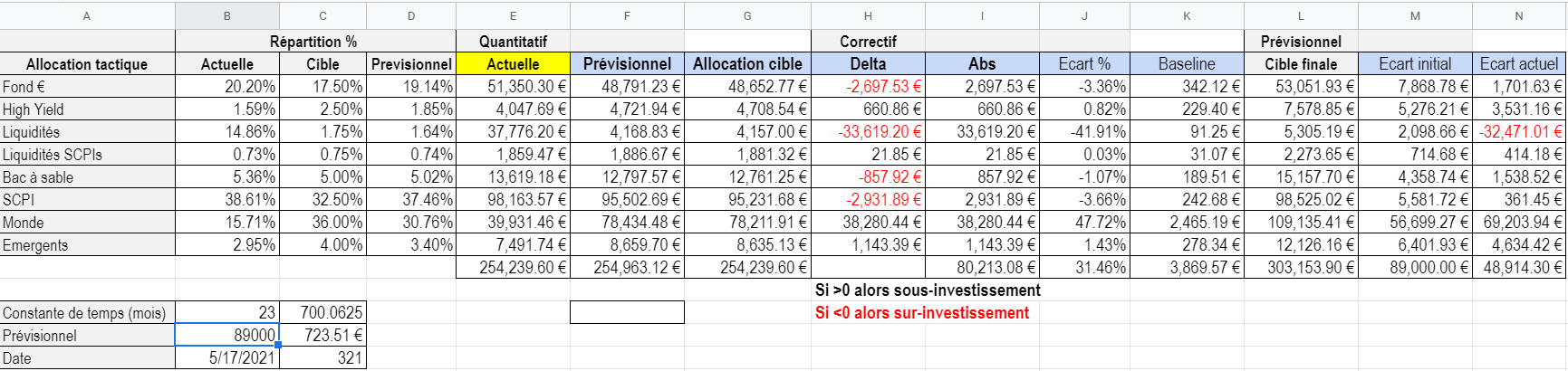Click the column H header
The height and width of the screenshot is (371, 1568).
pyautogui.click(x=868, y=15)
